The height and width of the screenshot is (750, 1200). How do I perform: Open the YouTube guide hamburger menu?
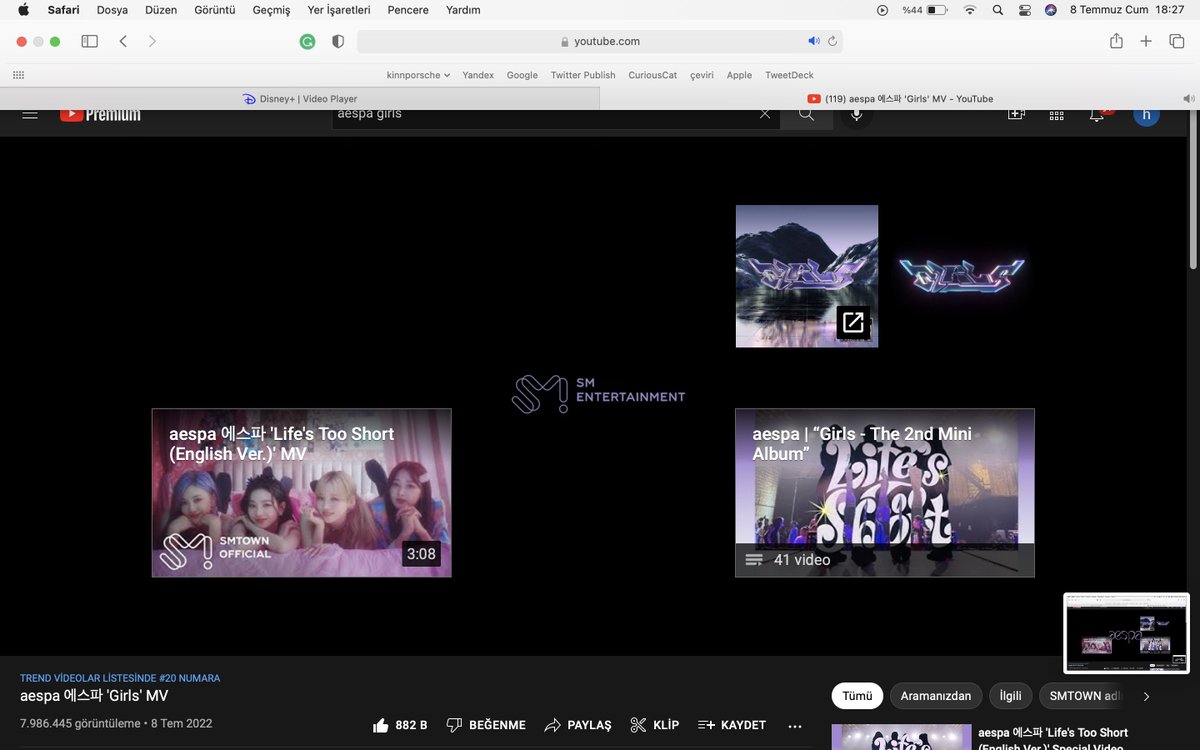[30, 114]
